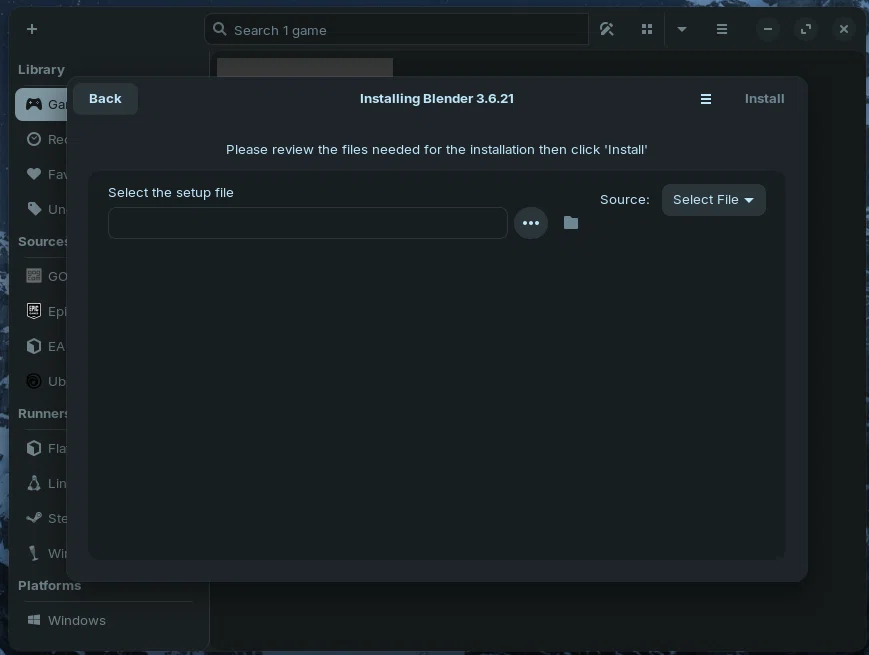Open the main hamburger menu
869x655 pixels.
[x=722, y=29]
